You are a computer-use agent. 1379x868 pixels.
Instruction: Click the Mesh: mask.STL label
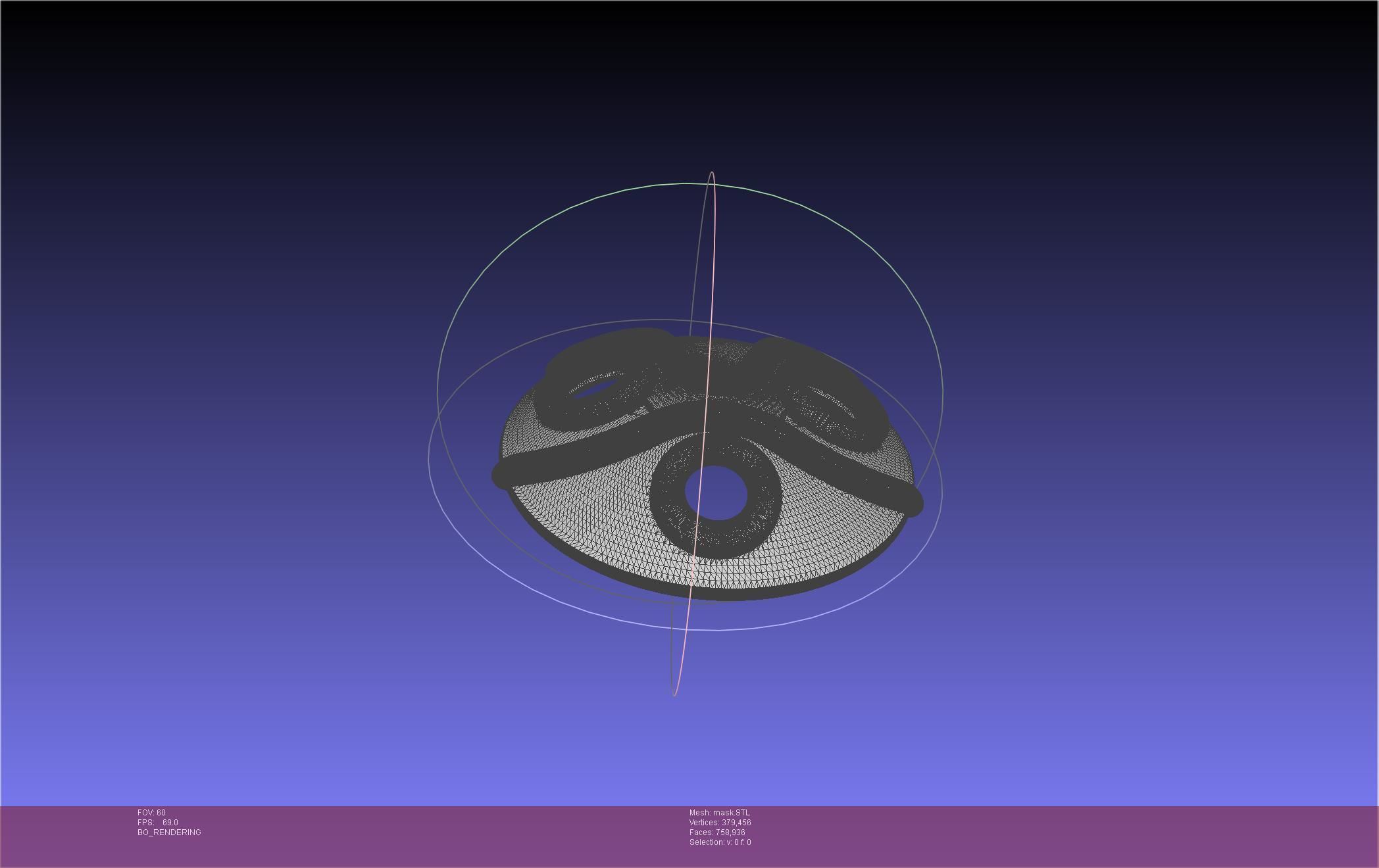[x=719, y=813]
